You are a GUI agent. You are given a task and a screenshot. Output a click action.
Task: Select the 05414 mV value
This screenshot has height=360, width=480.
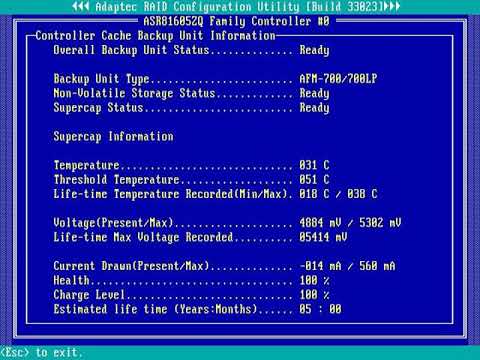(323, 237)
